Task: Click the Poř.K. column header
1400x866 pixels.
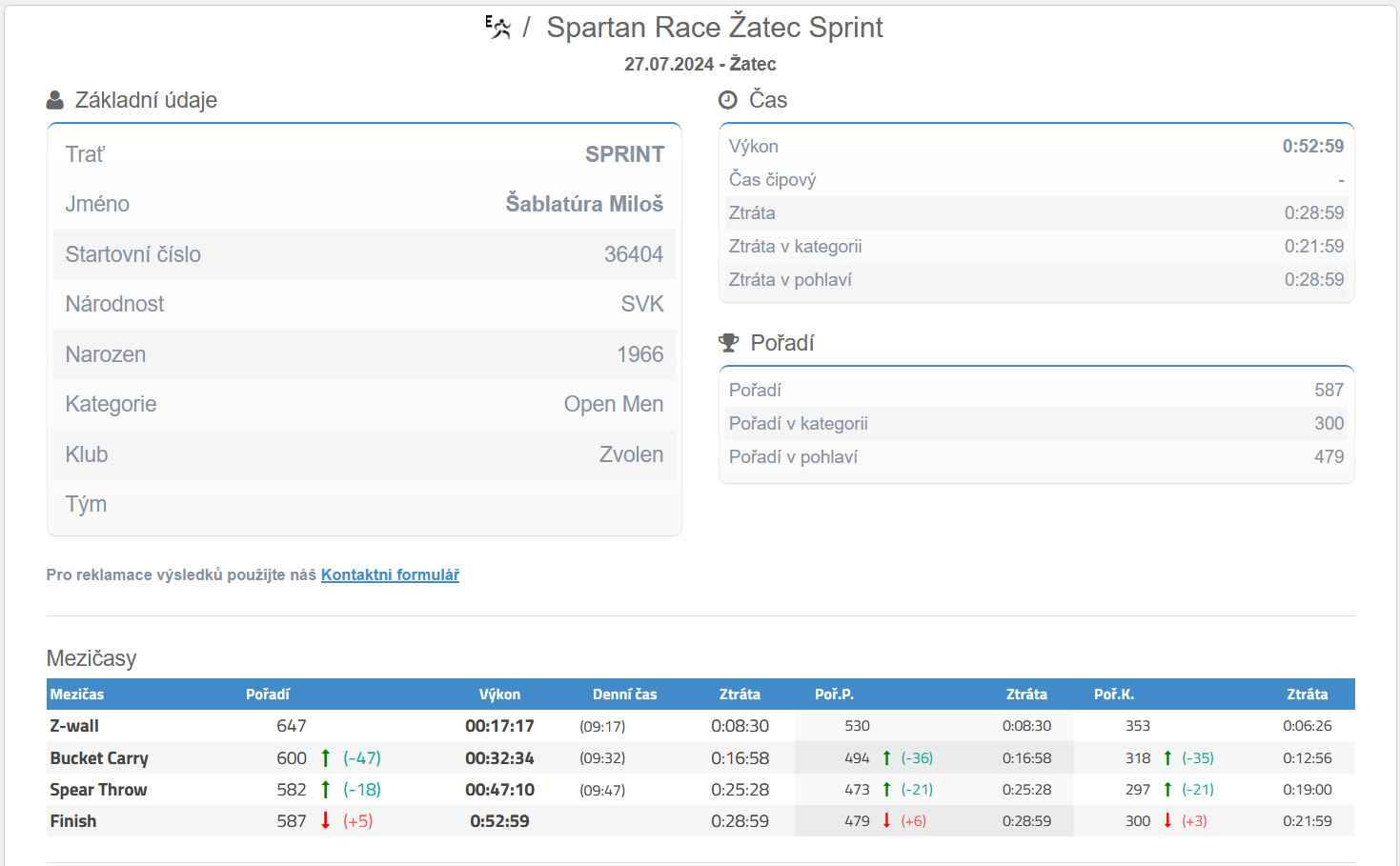Action: (x=1114, y=695)
